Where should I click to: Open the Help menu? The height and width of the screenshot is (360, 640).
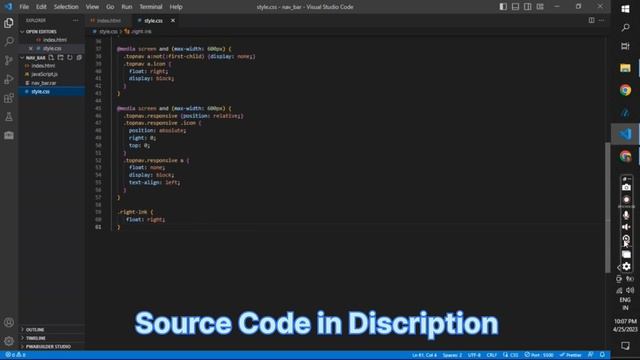176,7
